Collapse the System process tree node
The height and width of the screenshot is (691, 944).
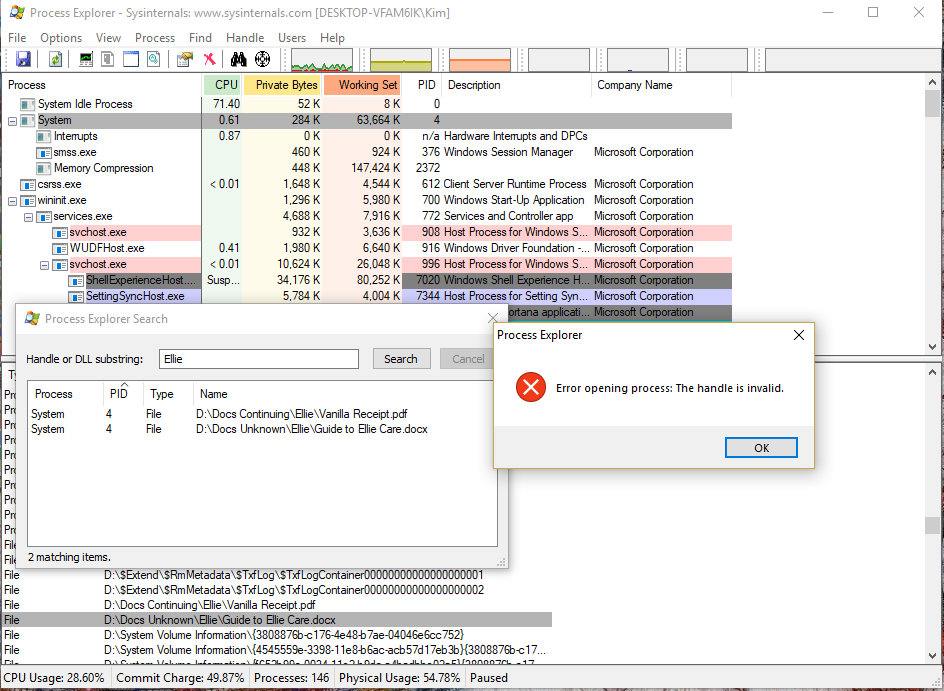(x=12, y=120)
